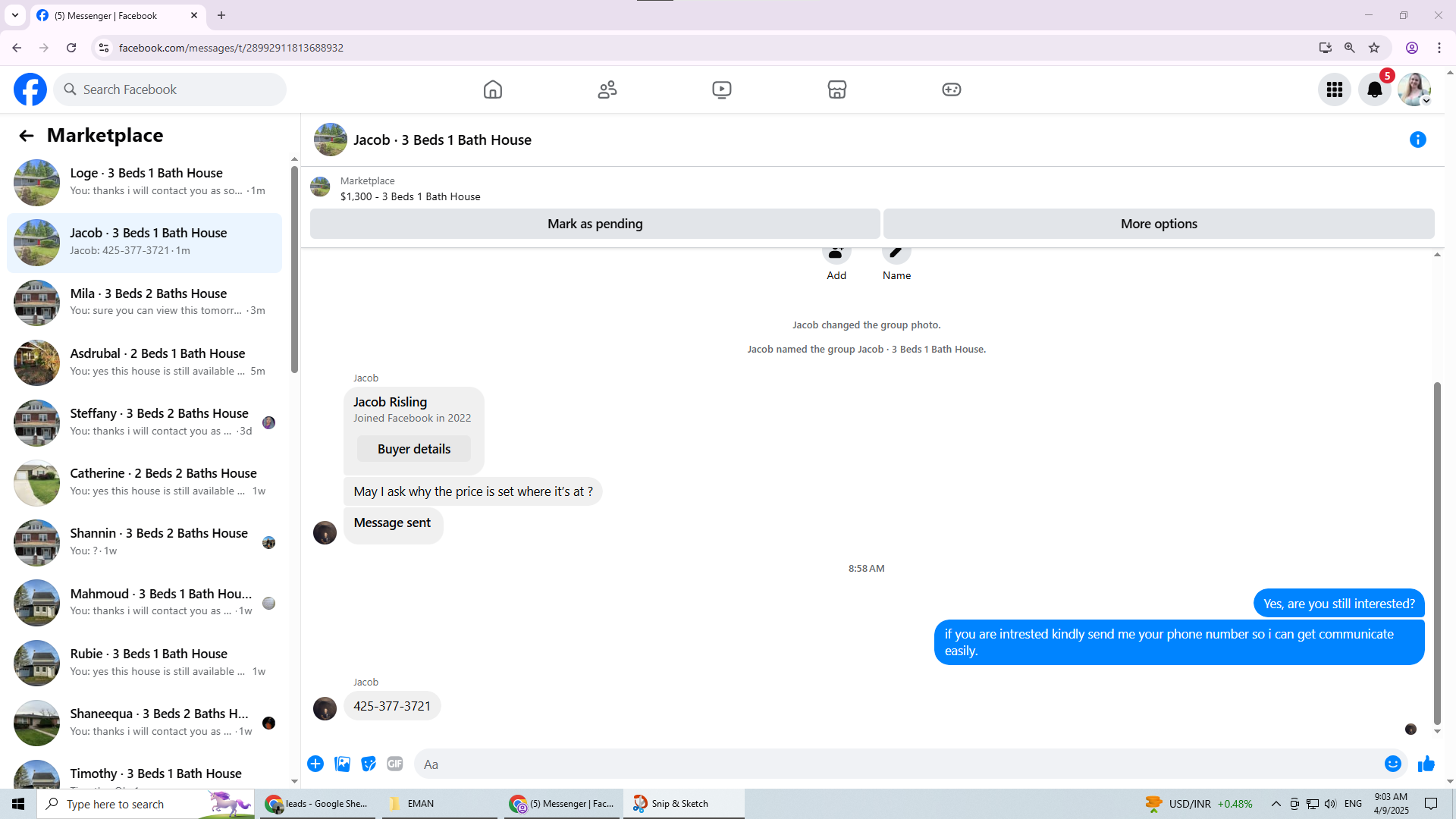Viewport: 1456px width, 819px height.
Task: Open the emoji picker
Action: click(x=1393, y=764)
